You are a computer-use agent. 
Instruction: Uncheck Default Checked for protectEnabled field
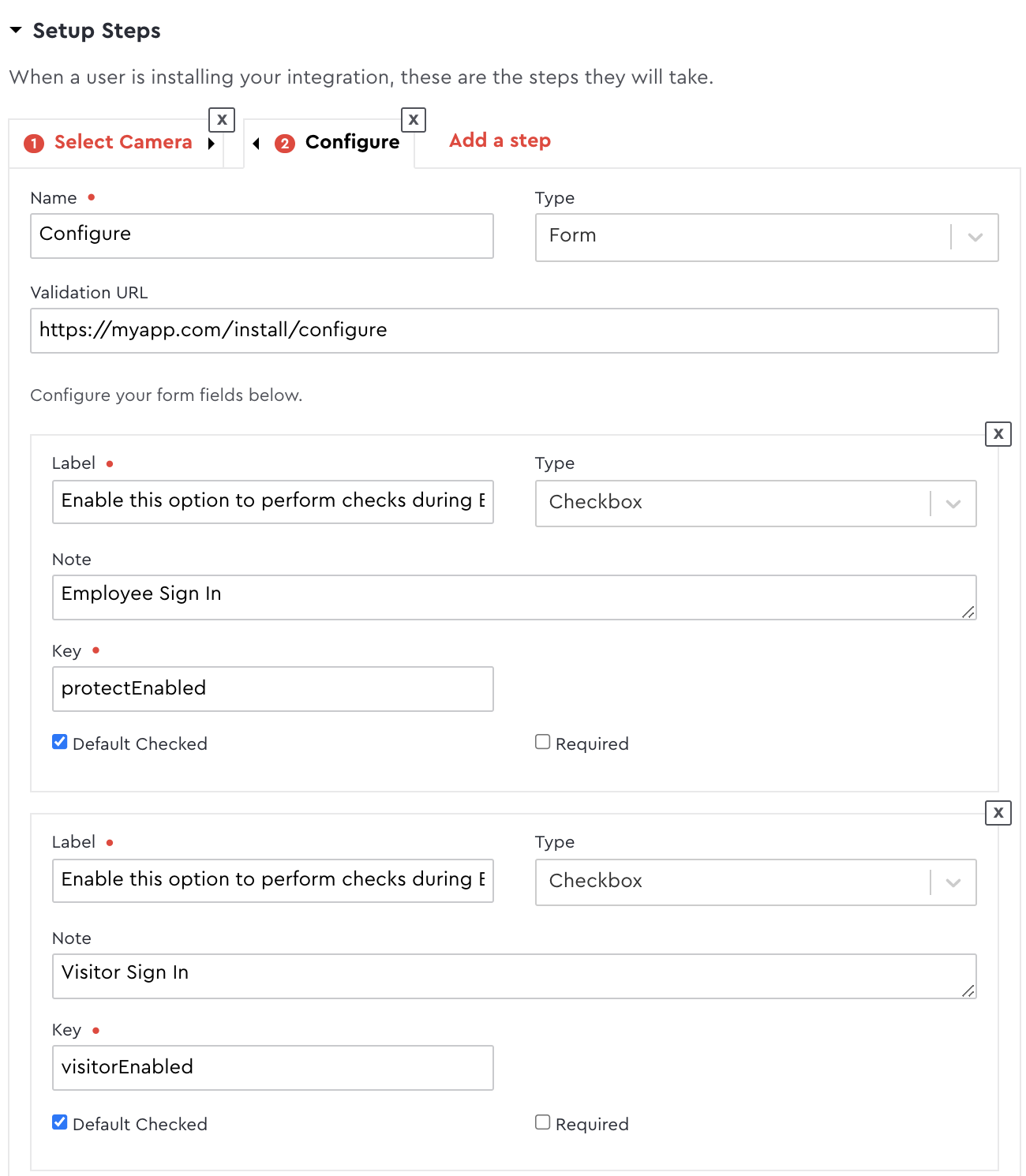(60, 742)
